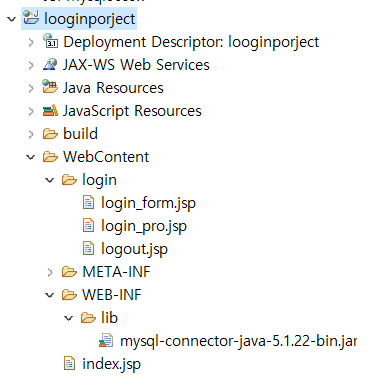Click the lib folder icon

[88, 318]
